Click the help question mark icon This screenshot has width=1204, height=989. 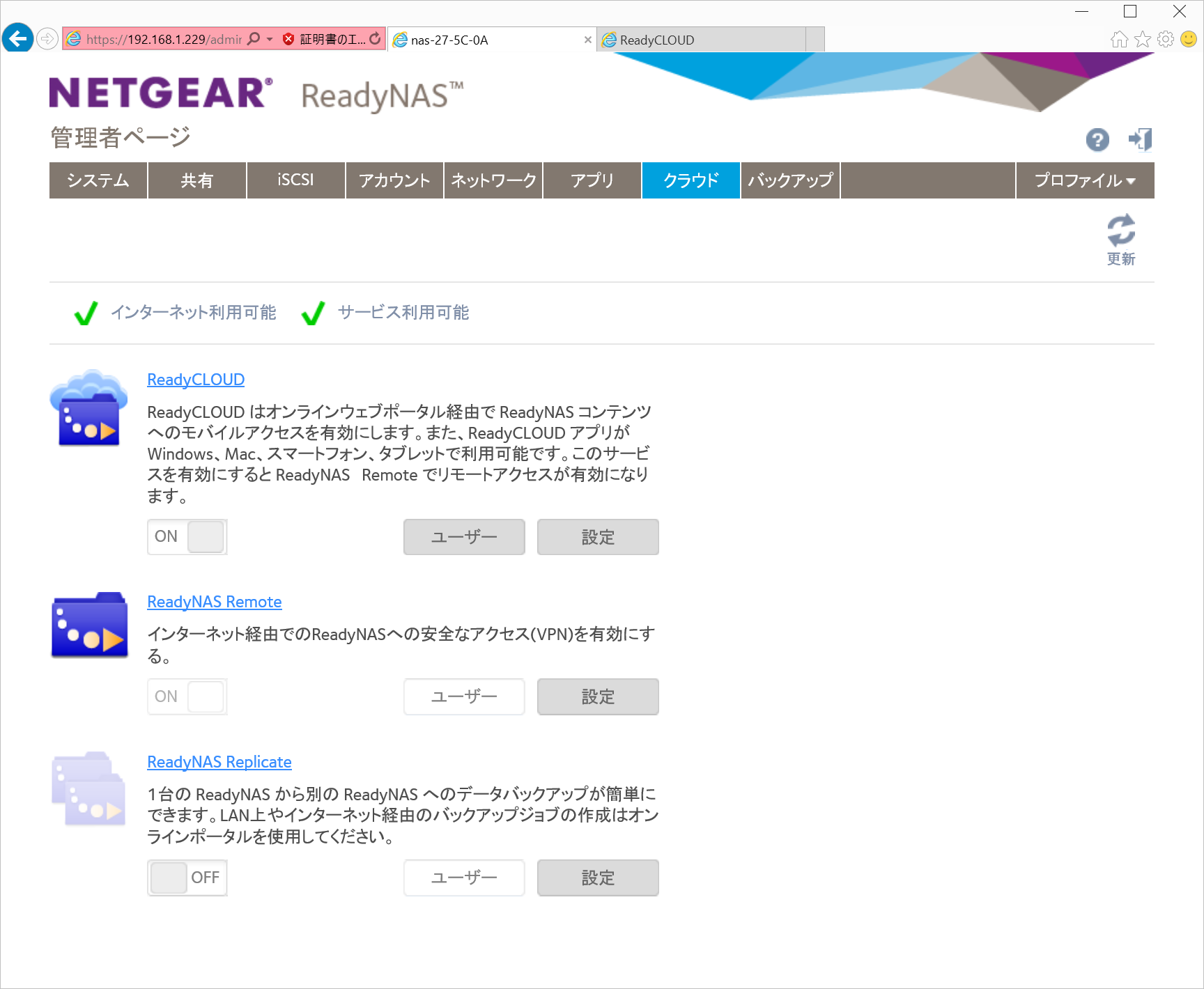[x=1097, y=140]
